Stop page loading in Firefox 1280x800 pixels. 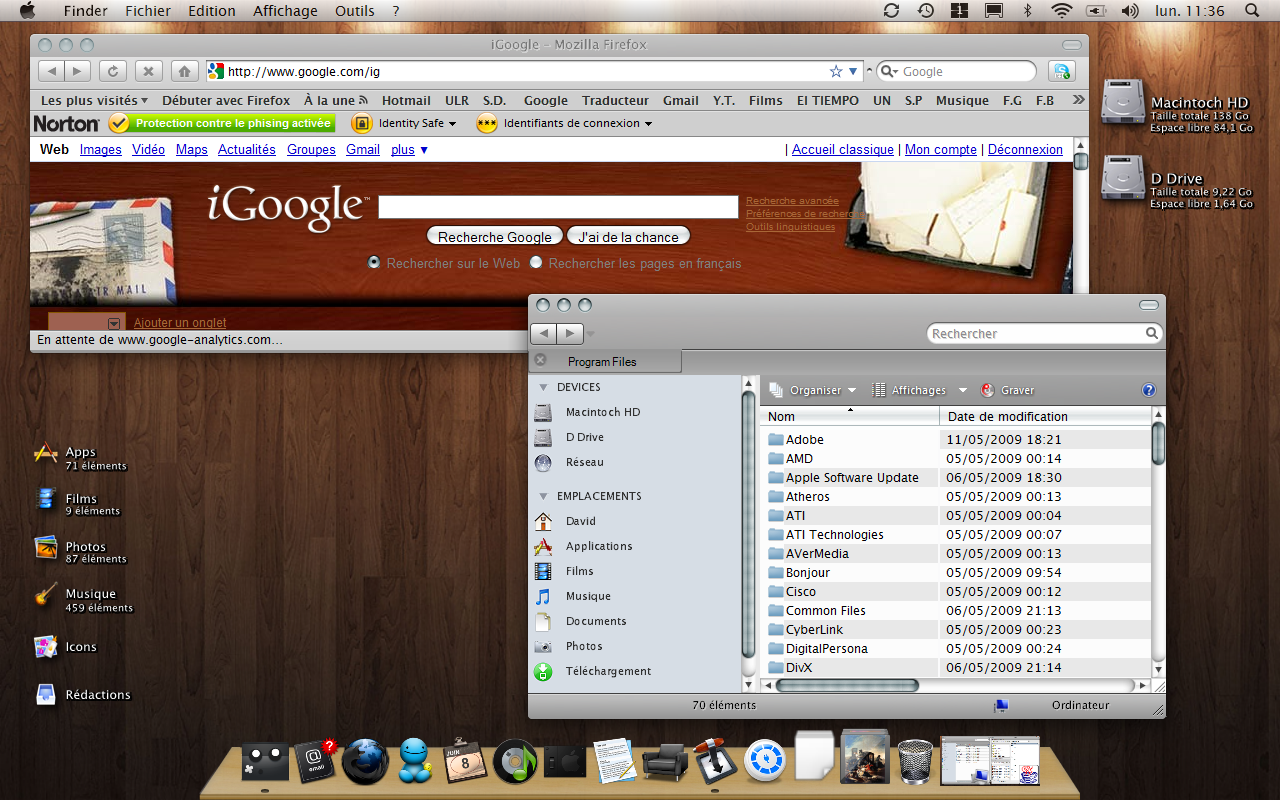(148, 71)
